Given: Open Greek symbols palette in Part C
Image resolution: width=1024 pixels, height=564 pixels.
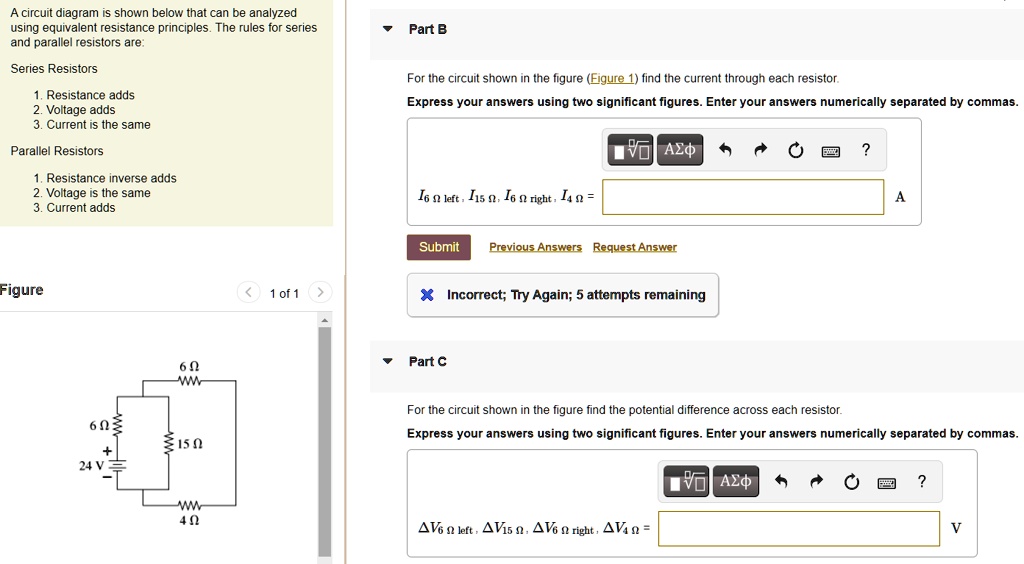Looking at the screenshot, I should click(x=736, y=482).
